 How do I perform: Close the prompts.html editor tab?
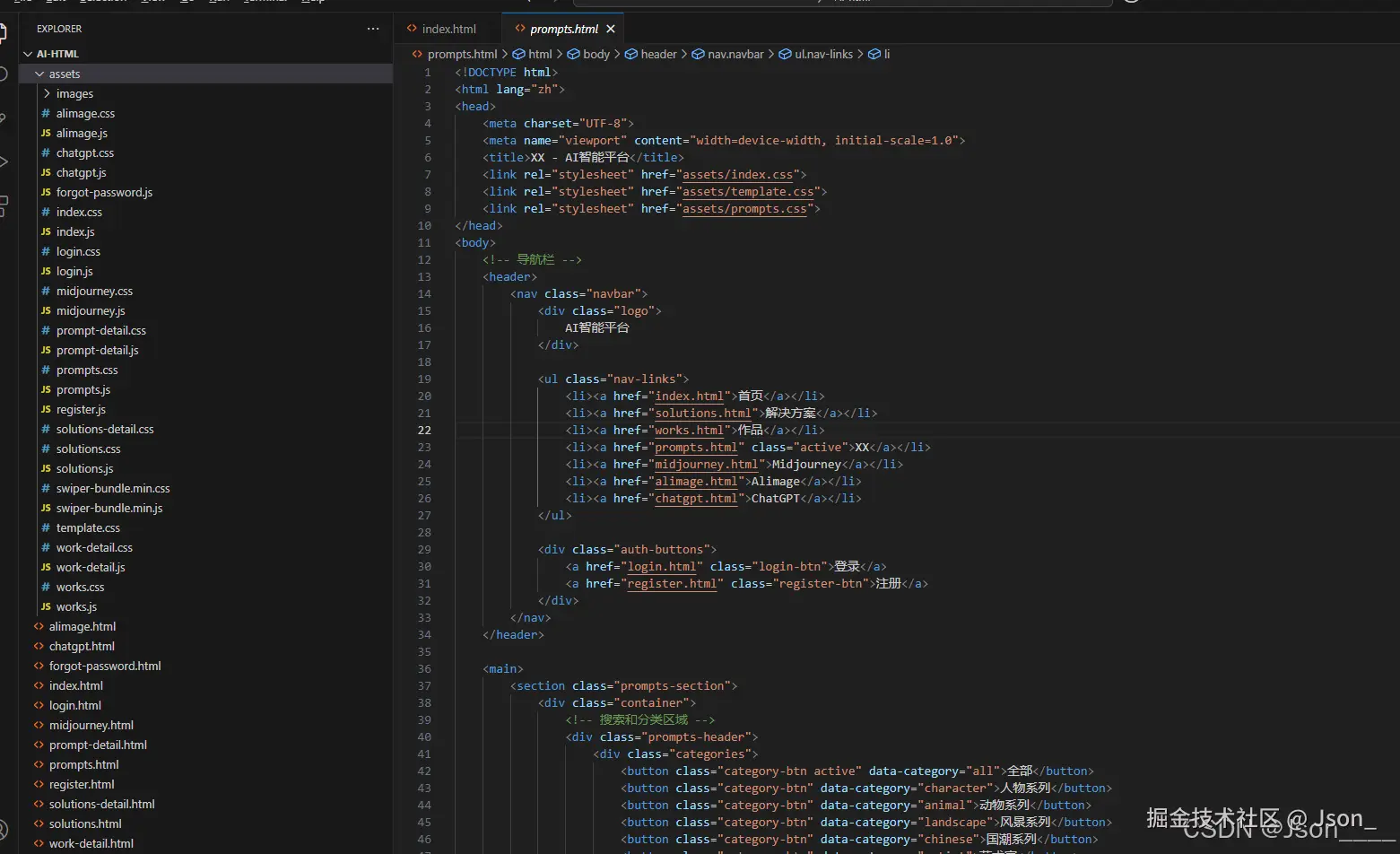coord(611,29)
